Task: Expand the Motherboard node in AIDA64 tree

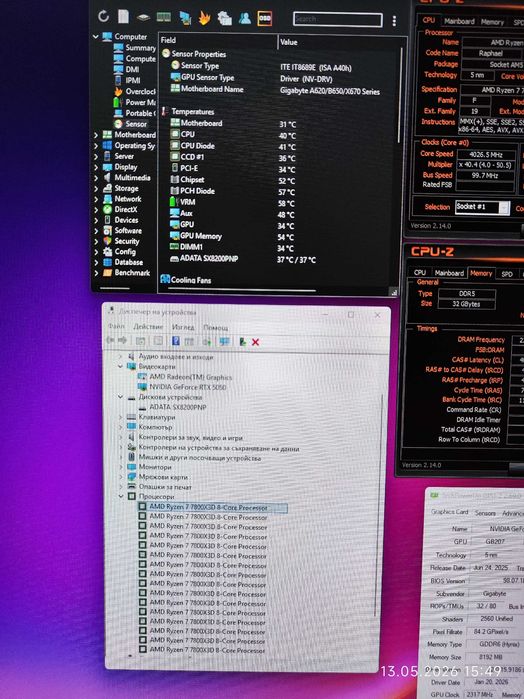Action: [x=96, y=135]
